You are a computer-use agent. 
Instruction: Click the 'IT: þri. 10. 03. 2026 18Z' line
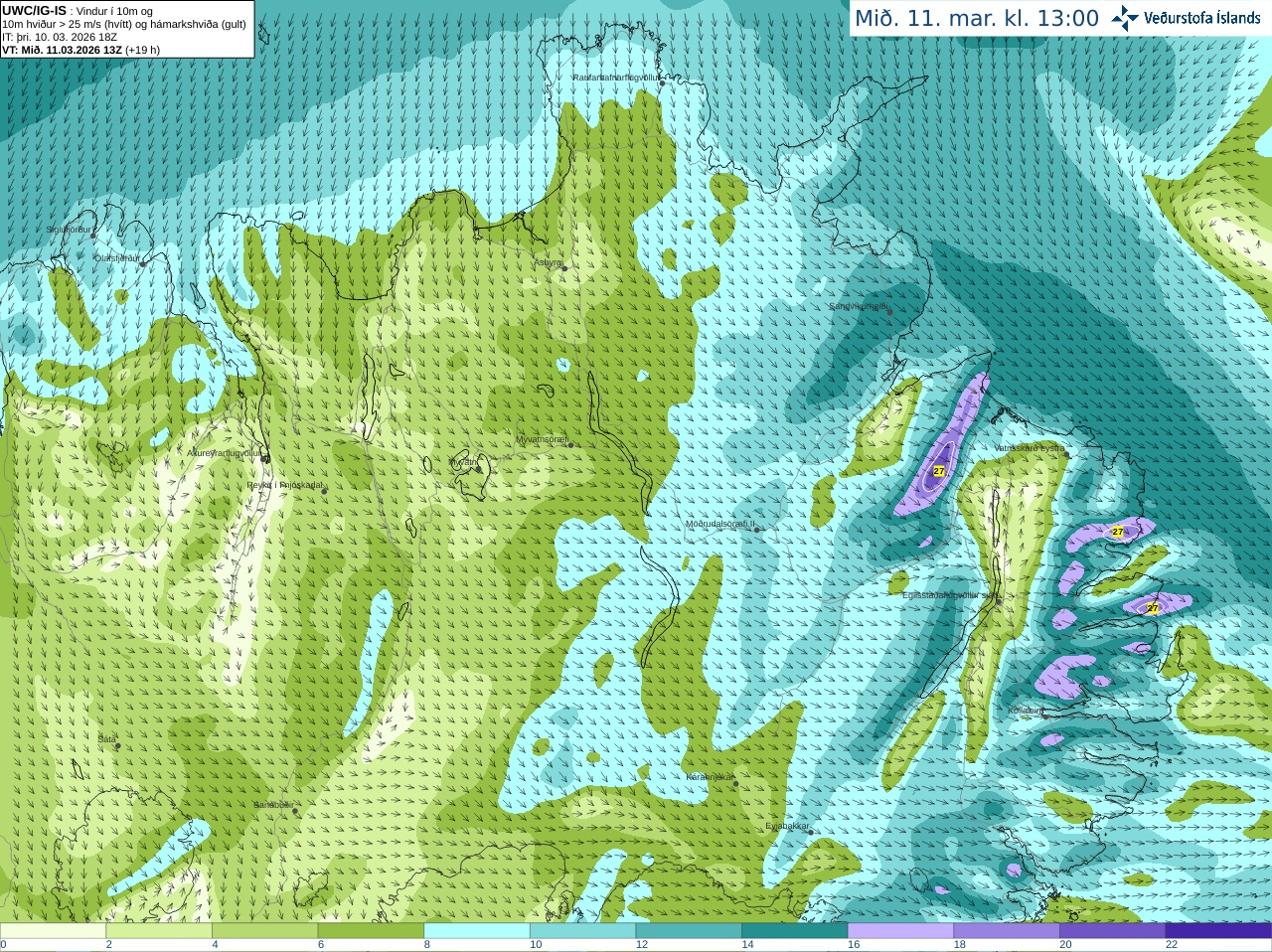(x=60, y=37)
